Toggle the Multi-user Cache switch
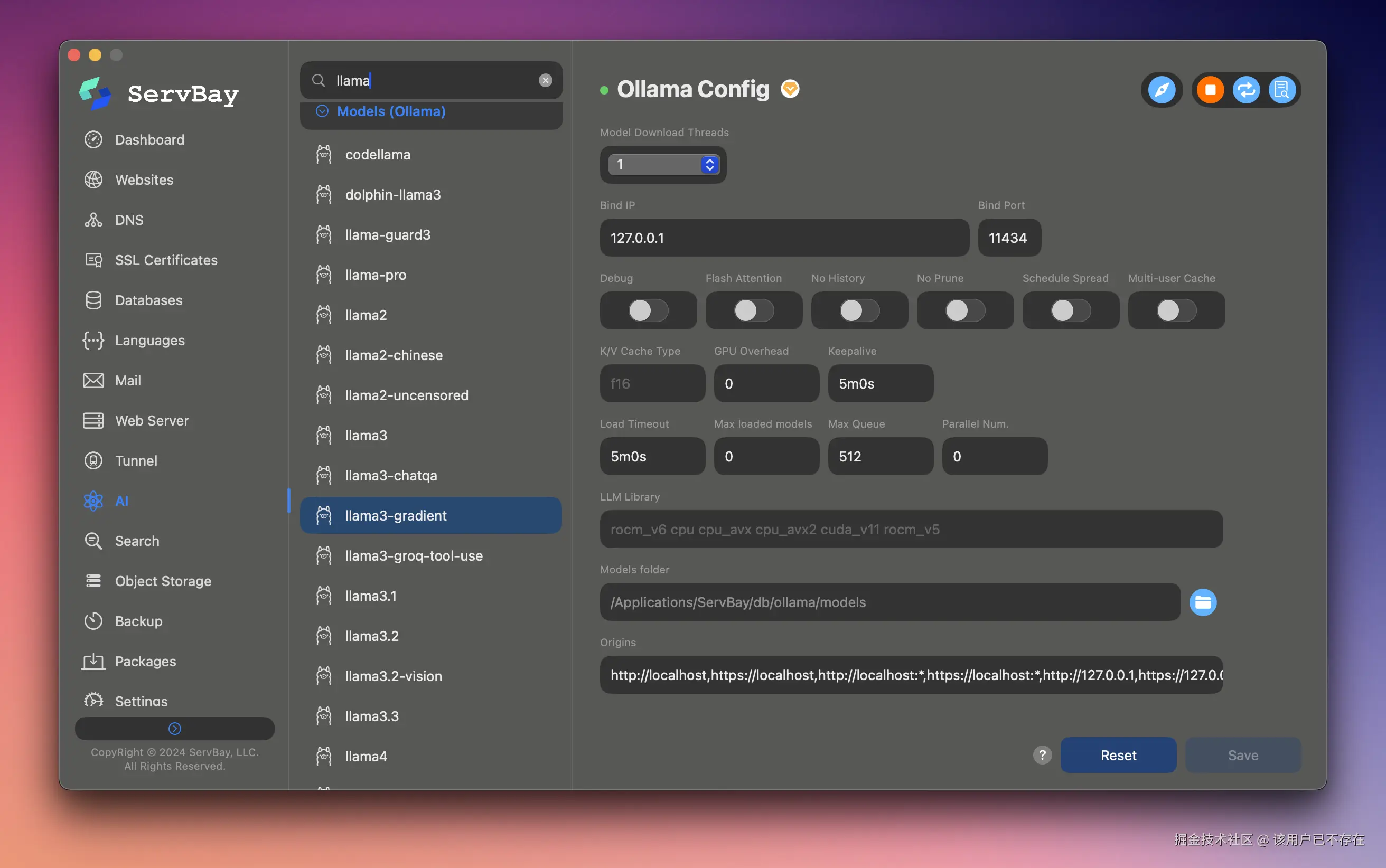Viewport: 1386px width, 868px height. 1176,310
